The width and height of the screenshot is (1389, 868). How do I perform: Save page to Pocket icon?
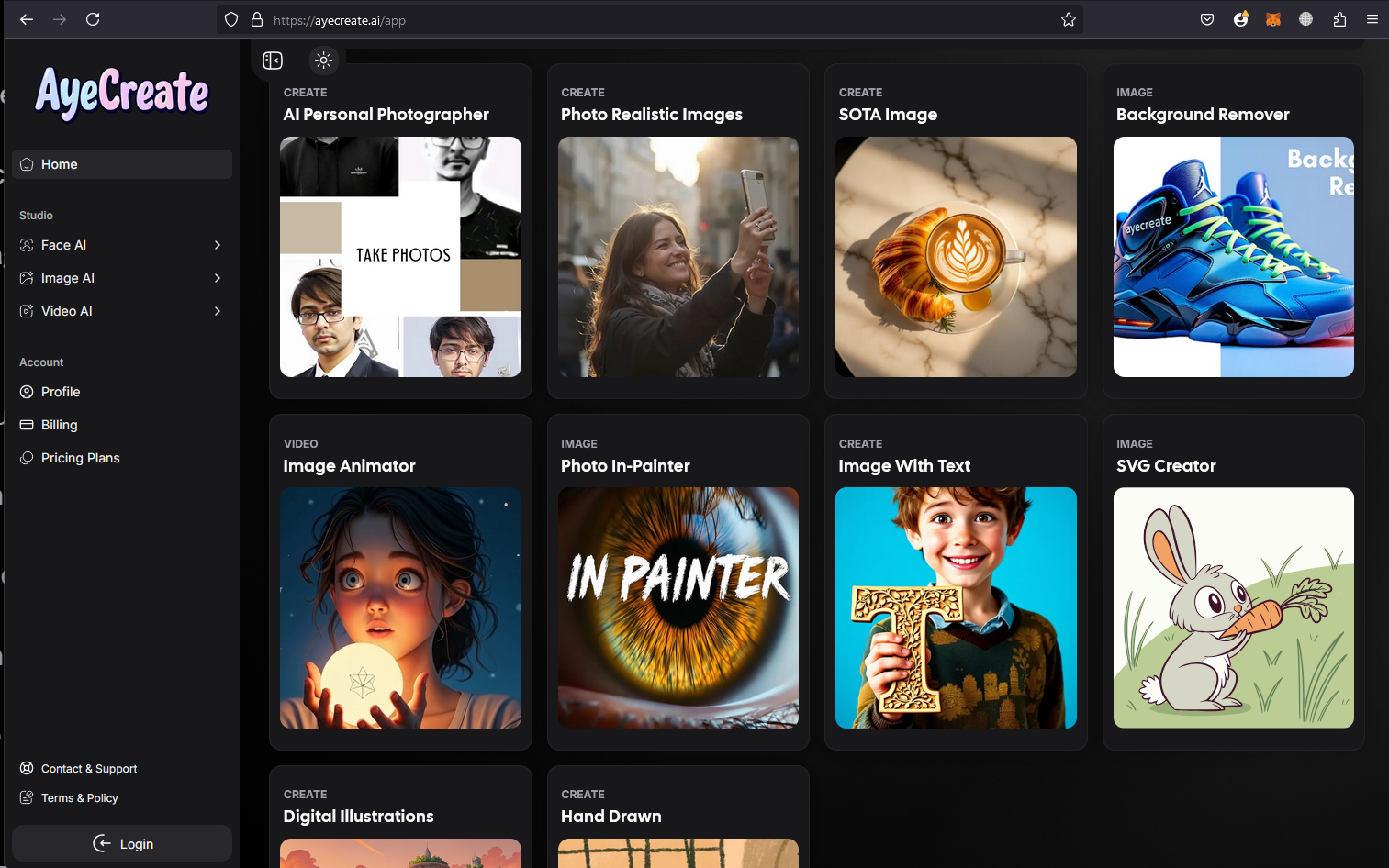pyautogui.click(x=1207, y=19)
